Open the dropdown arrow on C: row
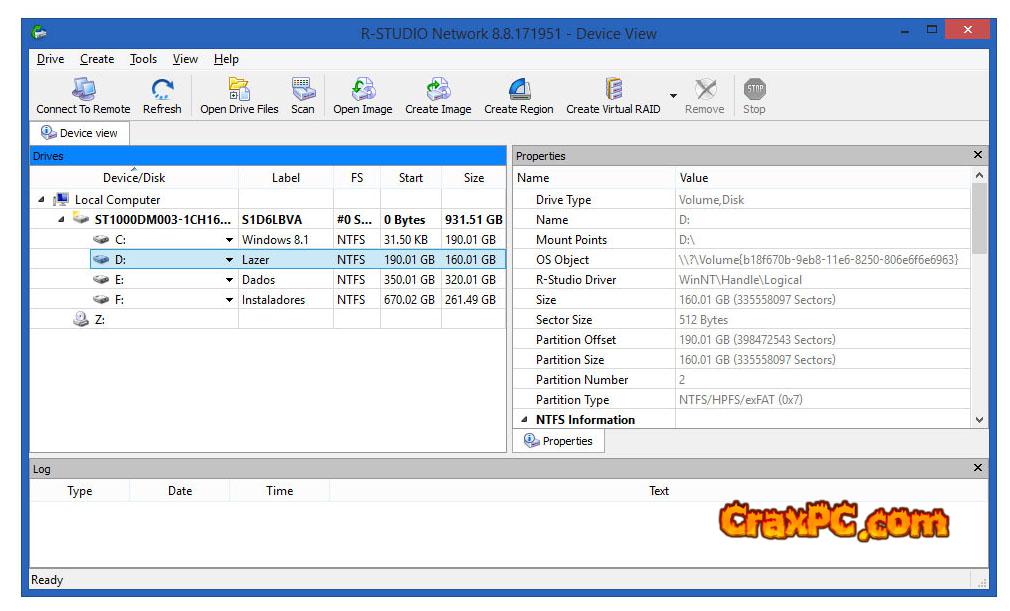This screenshot has height=611, width=1010. click(x=229, y=240)
